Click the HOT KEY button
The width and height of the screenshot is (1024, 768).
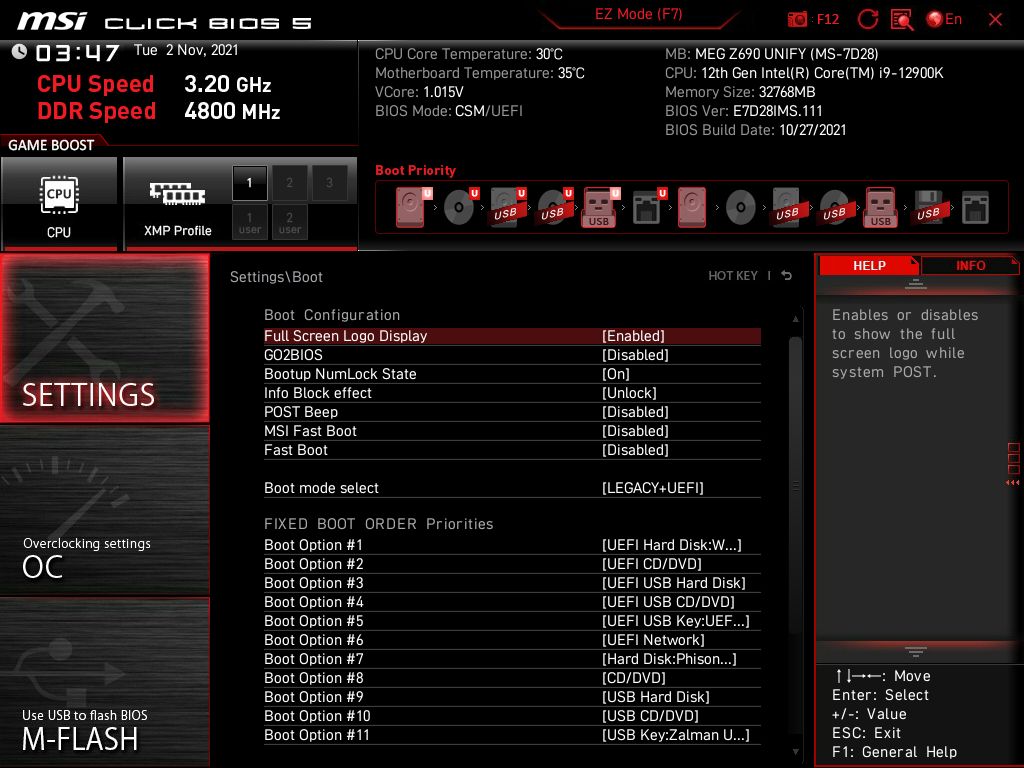point(733,276)
